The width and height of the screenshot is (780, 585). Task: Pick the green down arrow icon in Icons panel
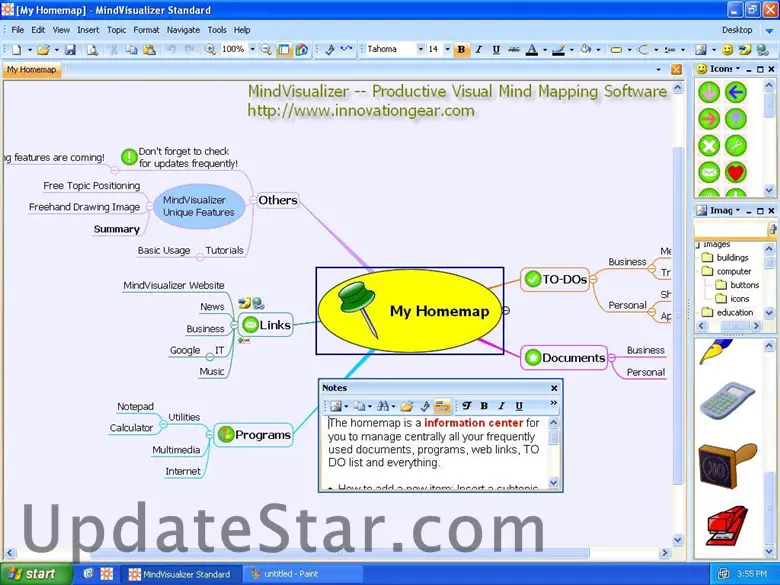709,92
